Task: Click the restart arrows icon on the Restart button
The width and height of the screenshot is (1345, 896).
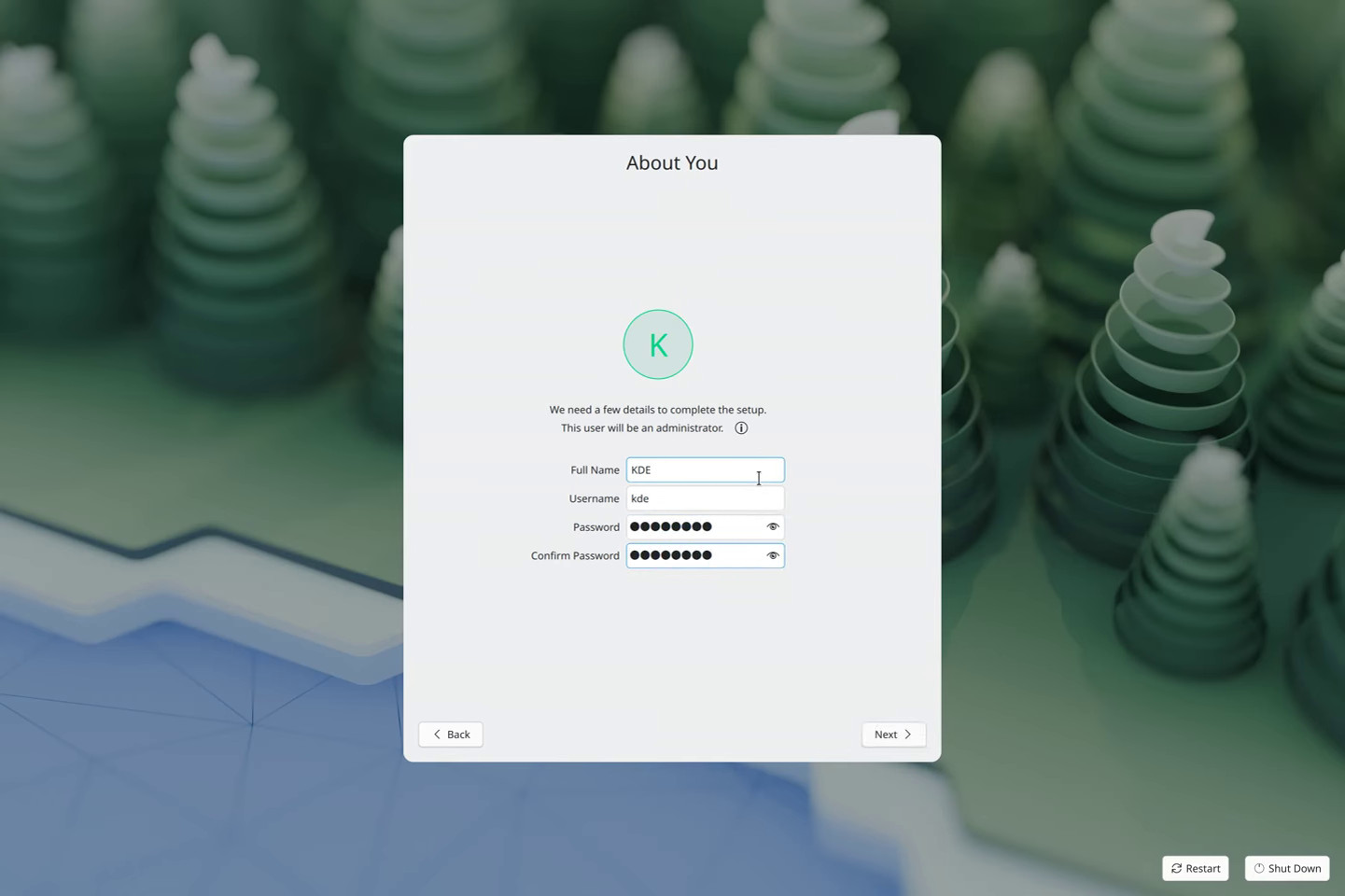Action: 1176,868
